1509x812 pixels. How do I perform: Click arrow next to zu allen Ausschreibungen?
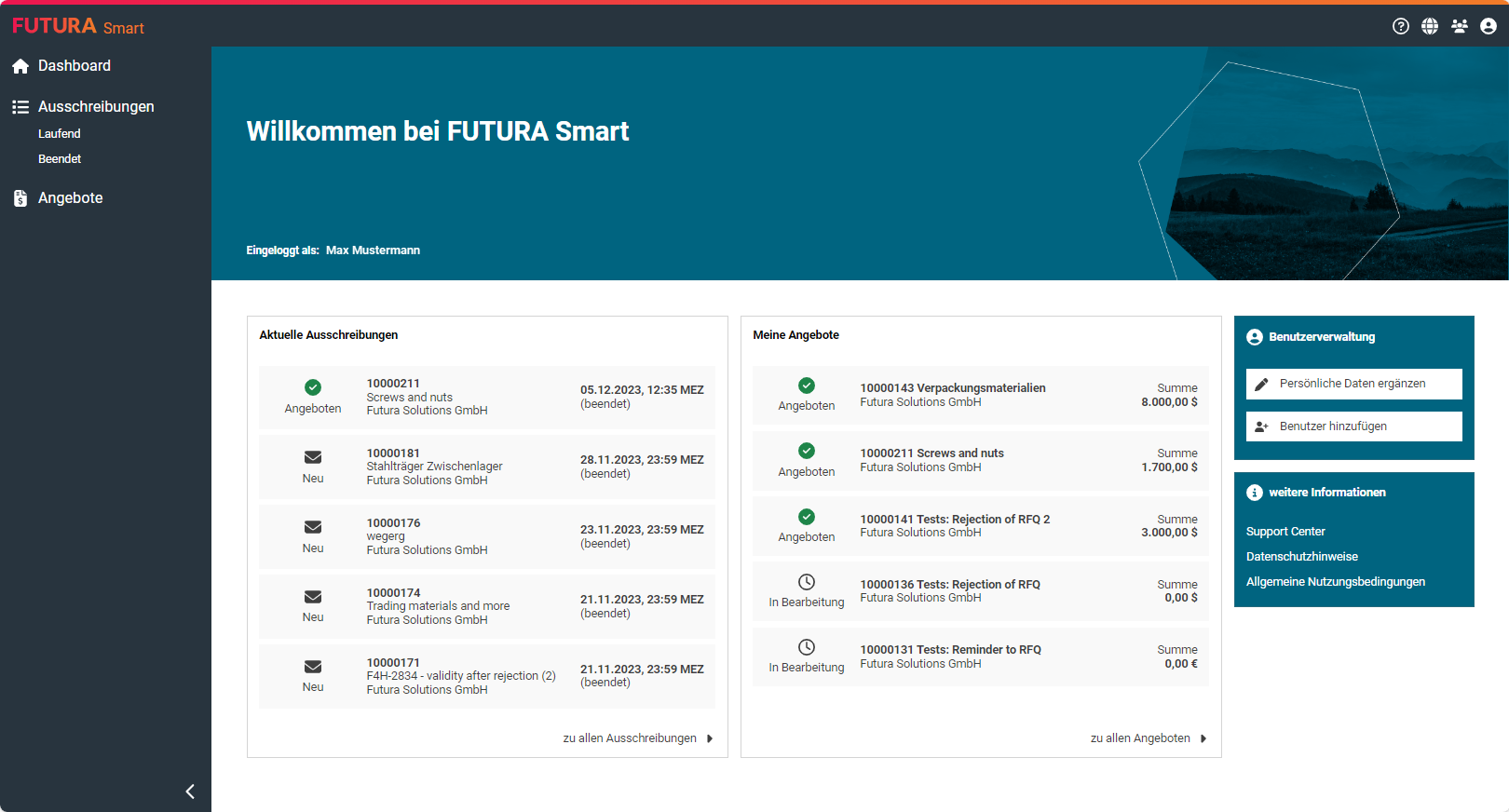coord(710,738)
